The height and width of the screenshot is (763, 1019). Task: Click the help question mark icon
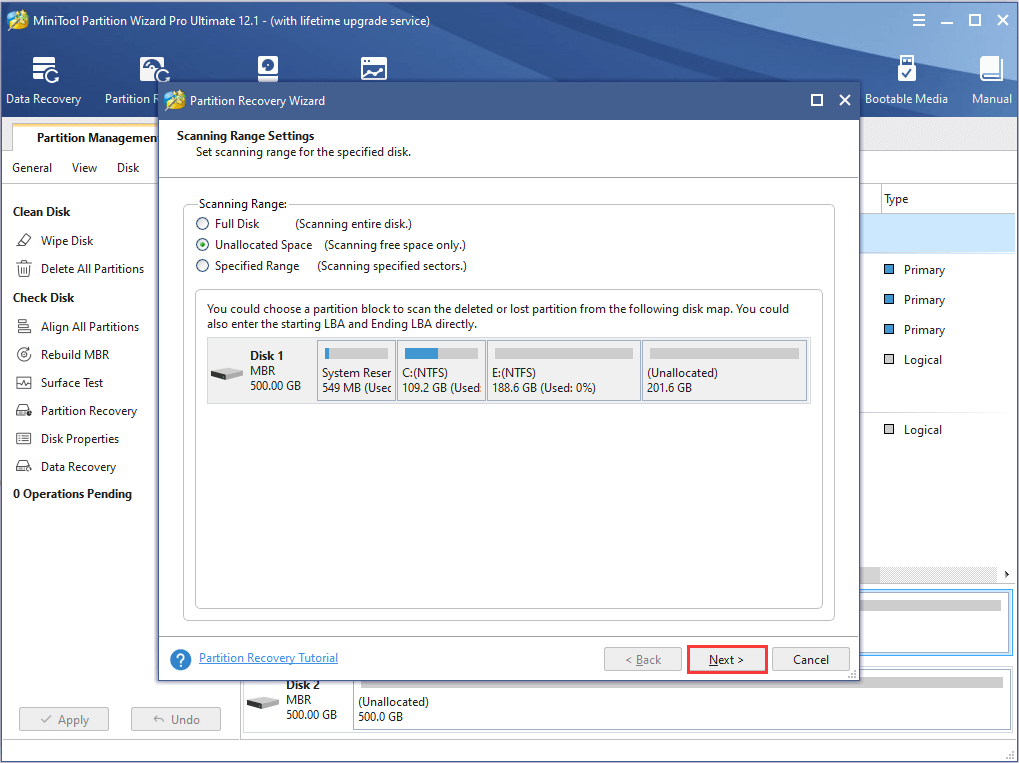click(x=181, y=660)
